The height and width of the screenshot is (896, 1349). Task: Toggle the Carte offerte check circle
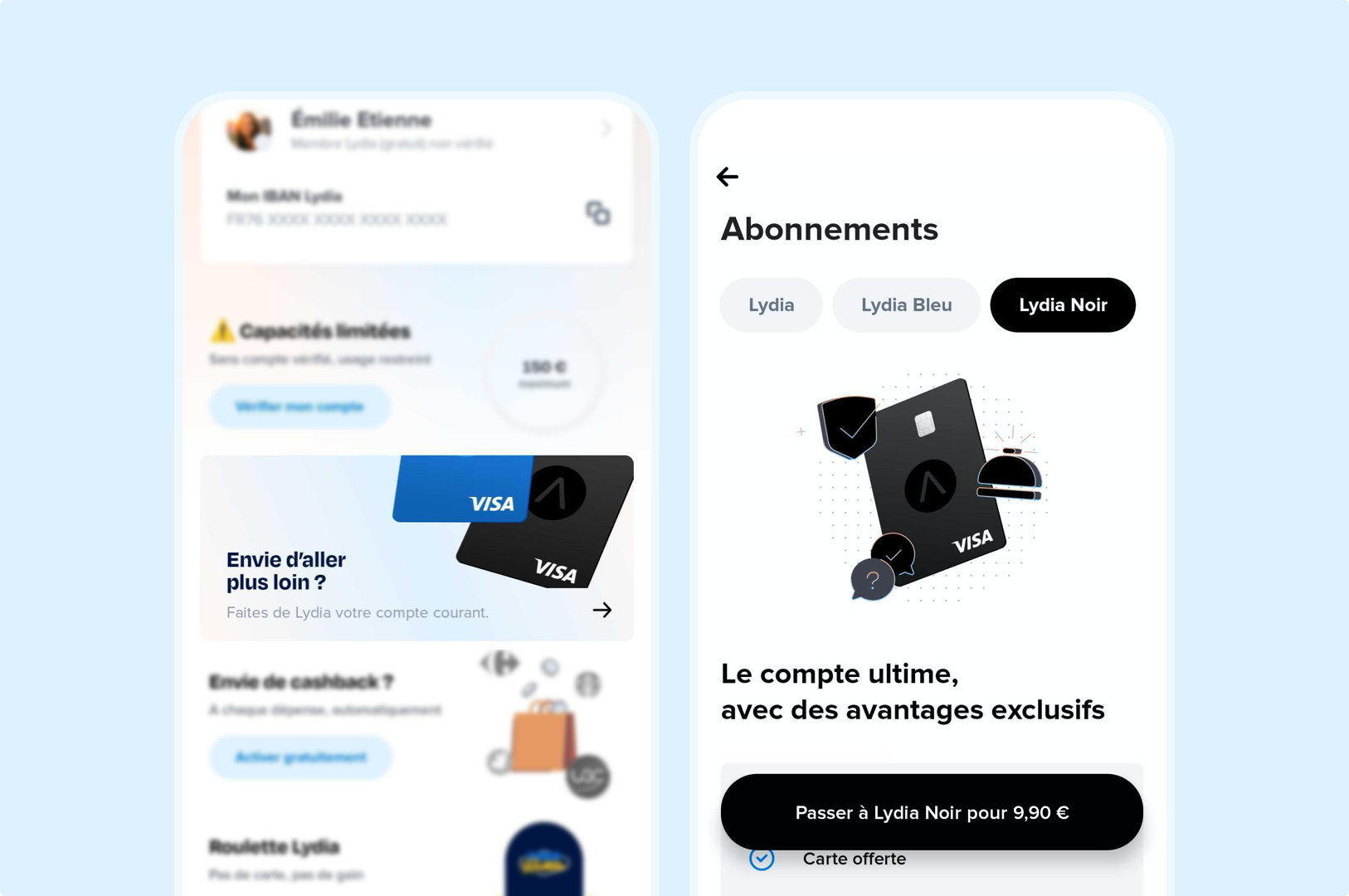[x=762, y=859]
